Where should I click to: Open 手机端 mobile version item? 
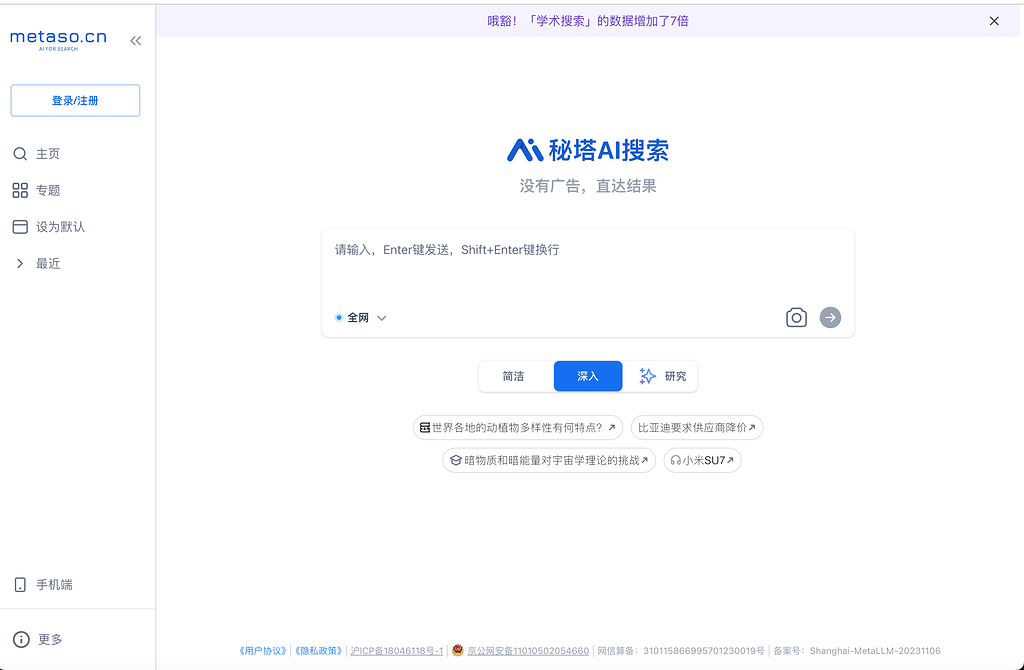point(43,584)
